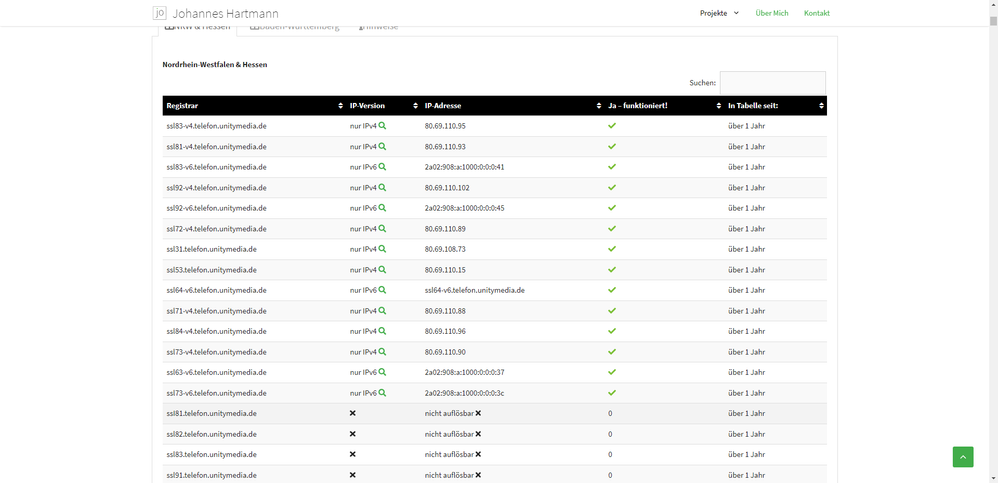Viewport: 998px width, 483px height.
Task: Open the Kontakt page link
Action: coord(817,13)
